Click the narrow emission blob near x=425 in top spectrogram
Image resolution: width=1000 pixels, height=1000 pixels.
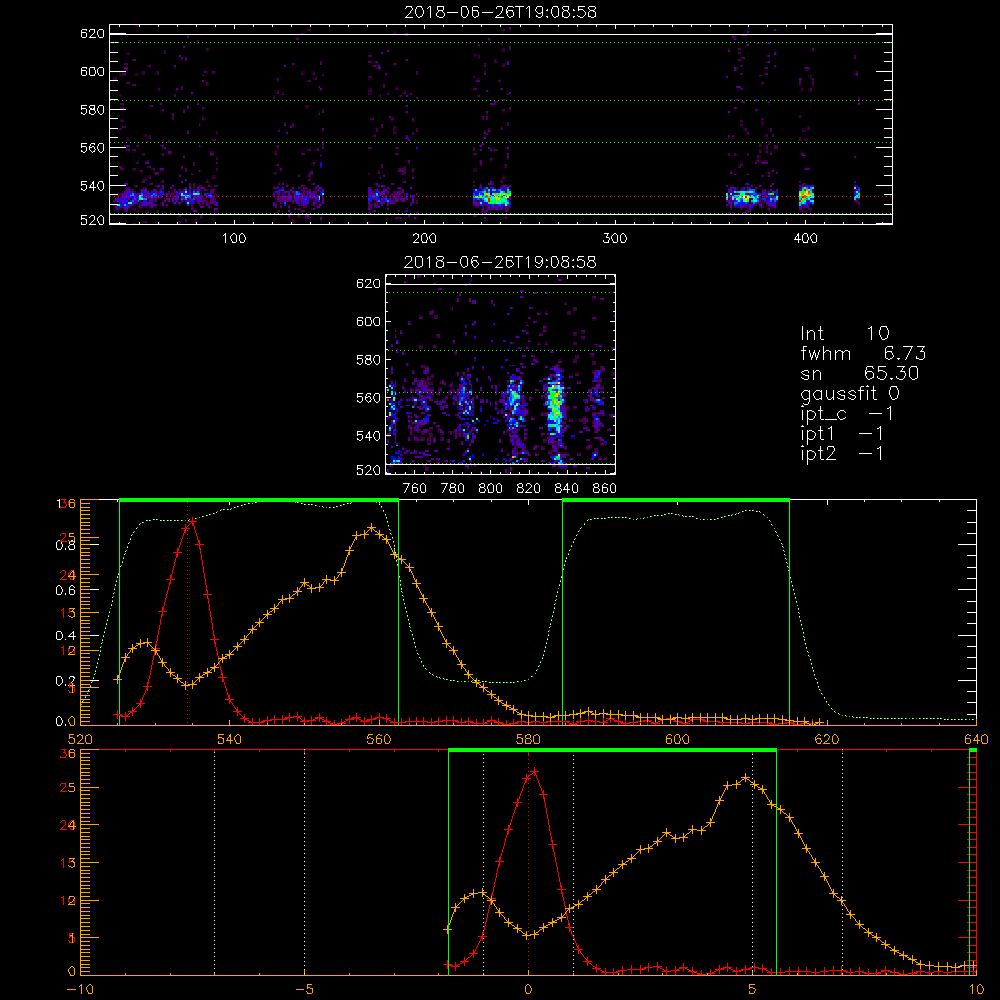pos(857,193)
